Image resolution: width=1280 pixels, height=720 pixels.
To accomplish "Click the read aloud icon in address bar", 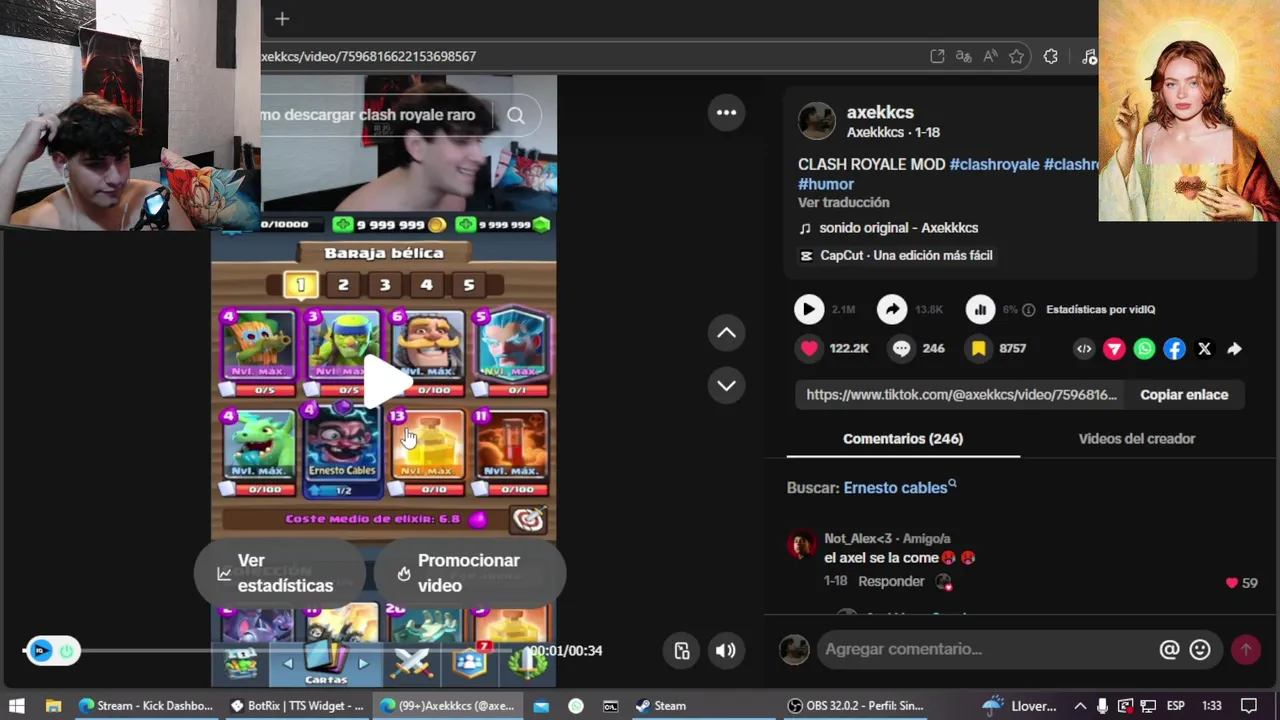I will [x=990, y=57].
